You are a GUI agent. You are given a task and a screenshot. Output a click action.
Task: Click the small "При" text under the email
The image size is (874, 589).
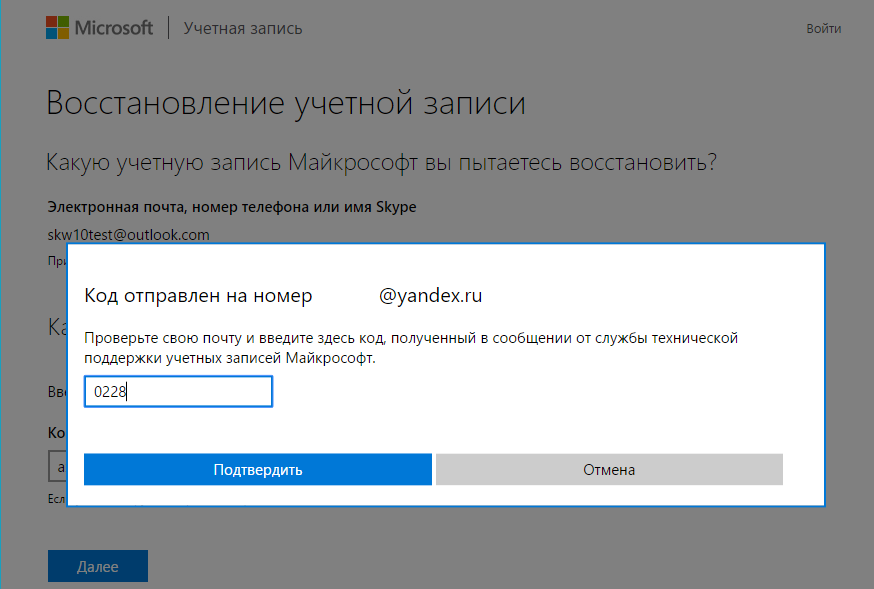tap(56, 260)
